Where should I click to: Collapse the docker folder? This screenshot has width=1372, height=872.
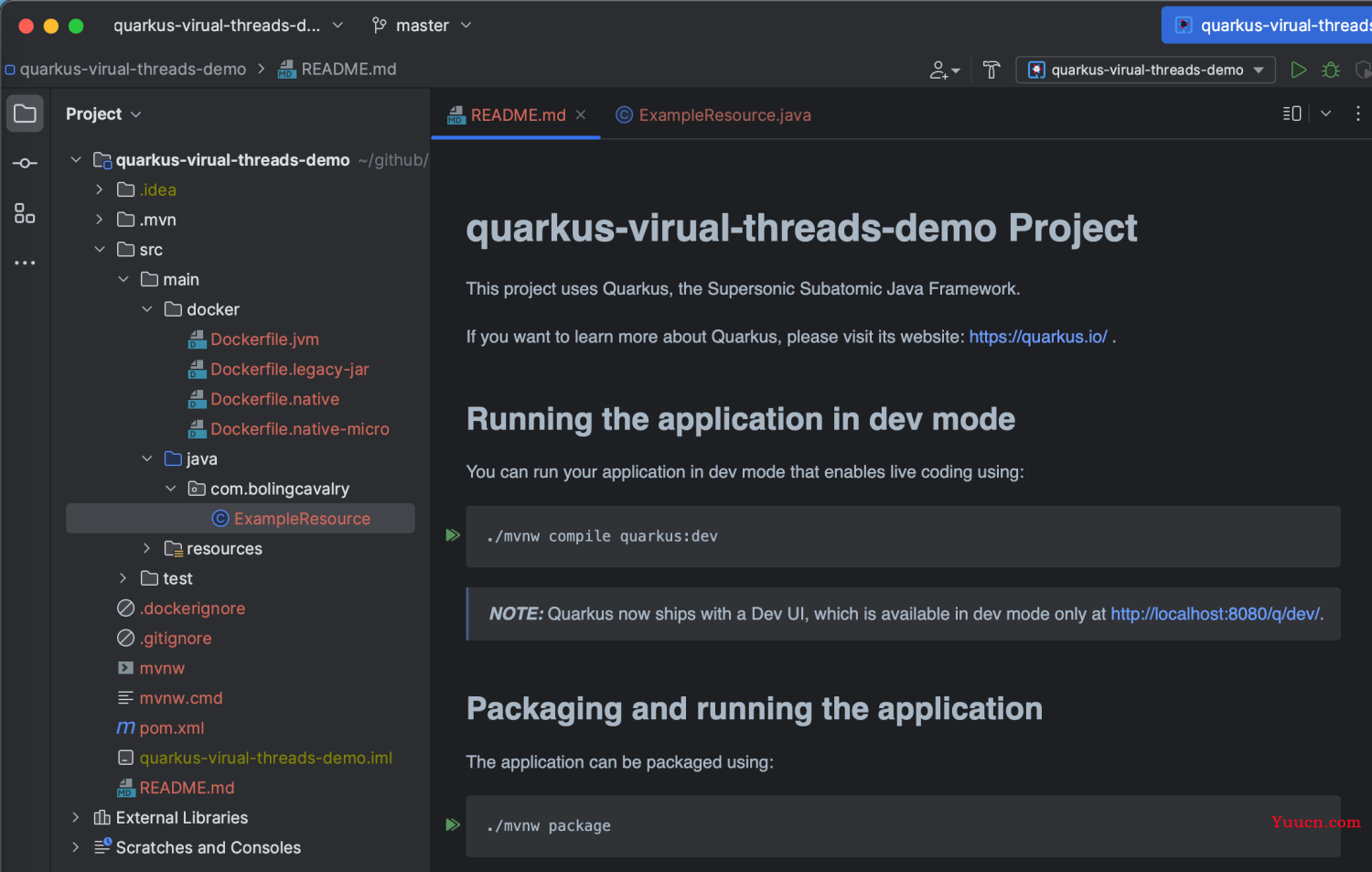click(x=147, y=309)
